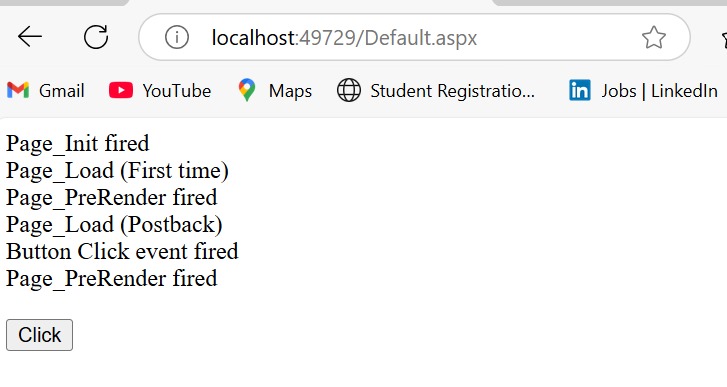Go back using the left arrow
The image size is (727, 387).
pyautogui.click(x=30, y=37)
